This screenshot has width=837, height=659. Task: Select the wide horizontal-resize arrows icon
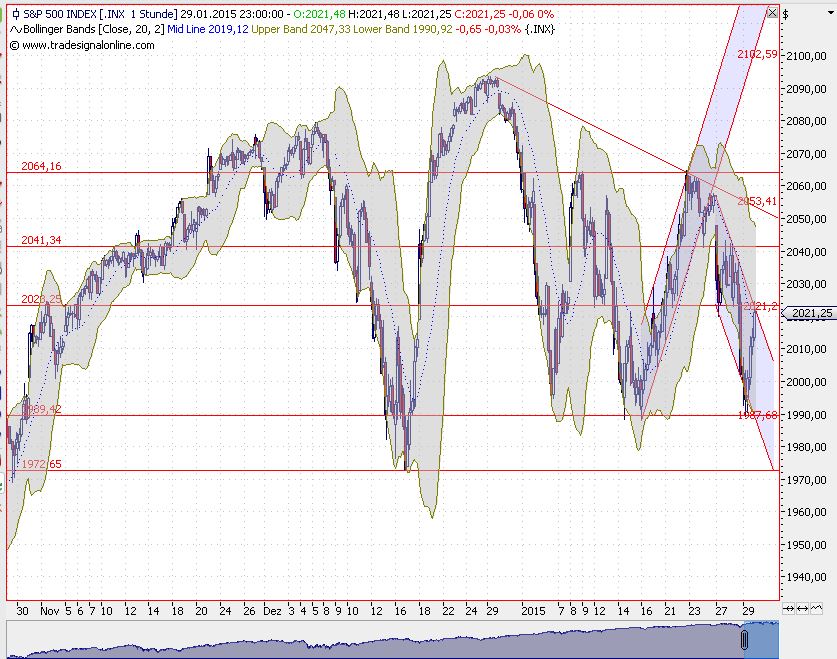coord(801,608)
